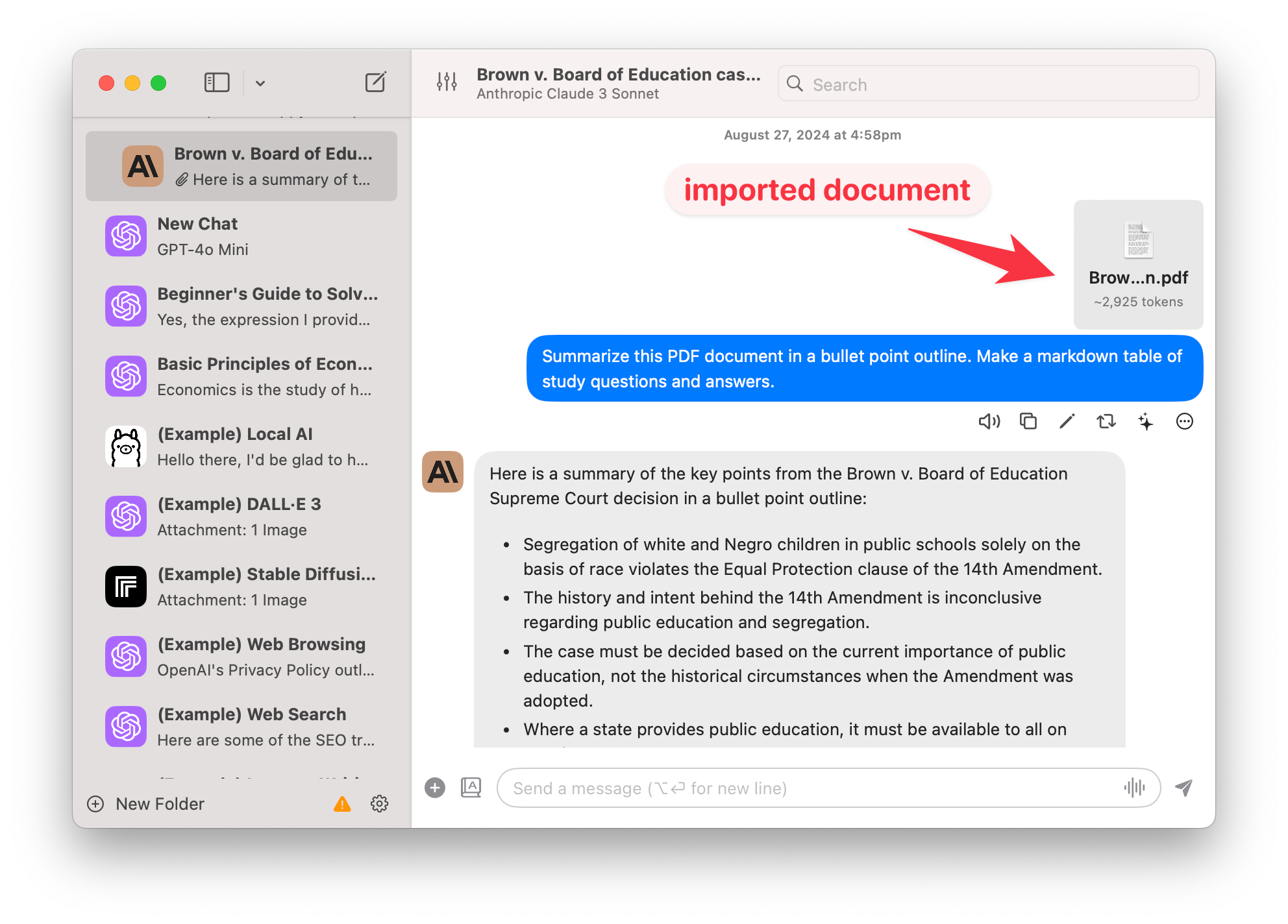Open Basic Principles of Econ... chat

click(x=241, y=376)
